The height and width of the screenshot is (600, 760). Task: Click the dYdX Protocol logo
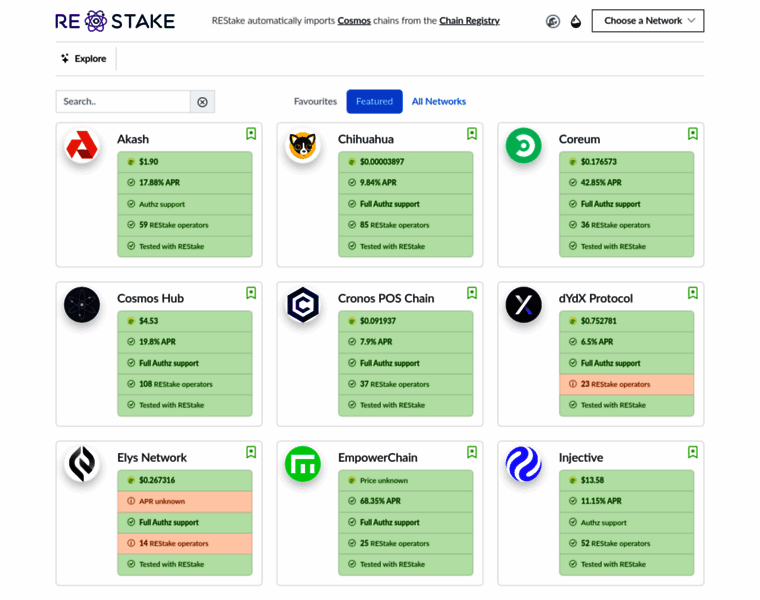pos(523,305)
